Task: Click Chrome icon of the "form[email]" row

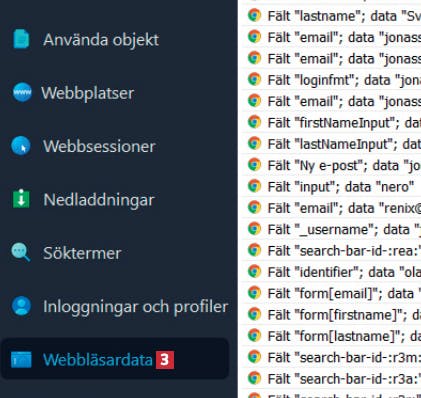Action: coord(254,293)
